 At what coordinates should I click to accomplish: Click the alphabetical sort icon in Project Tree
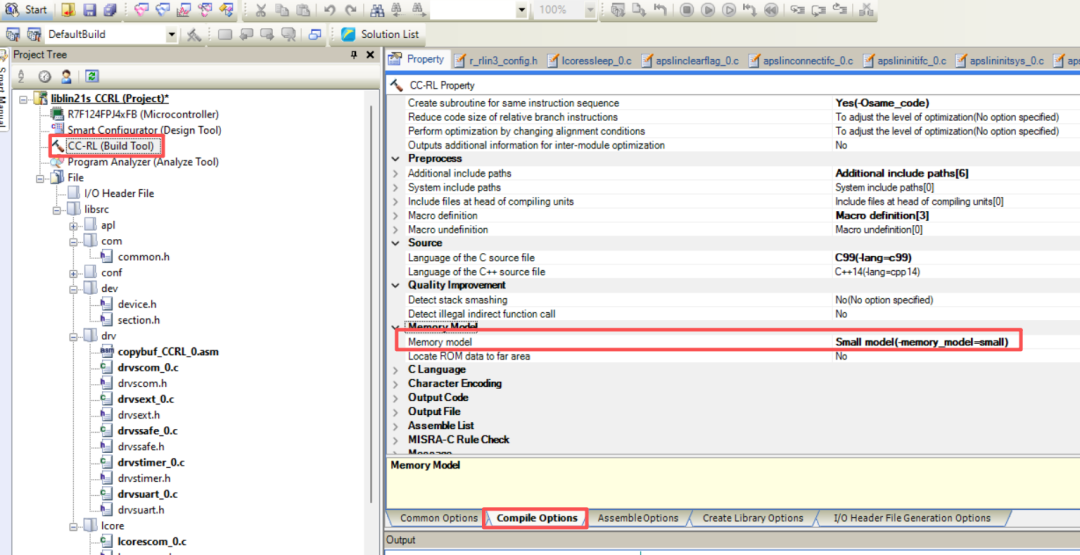point(21,76)
